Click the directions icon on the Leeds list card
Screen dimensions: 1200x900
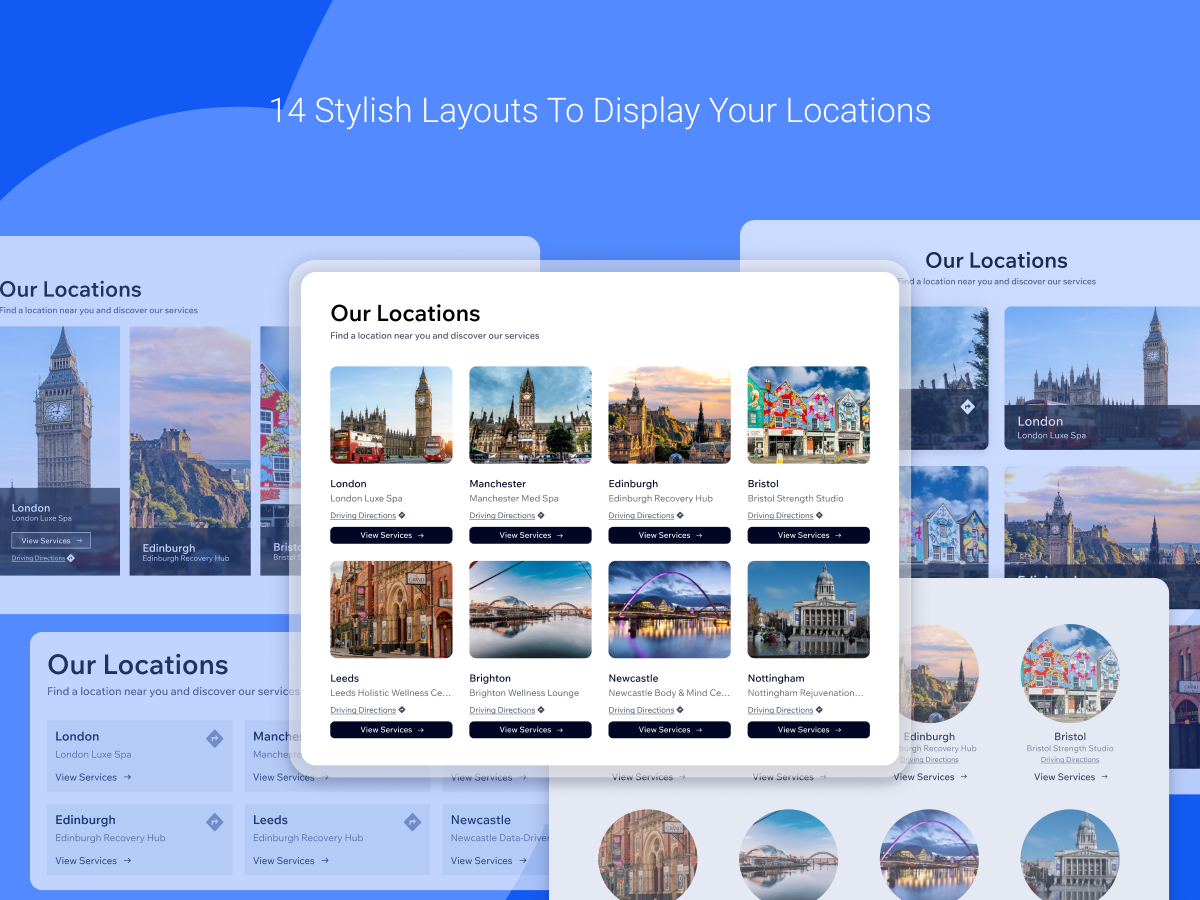tap(412, 822)
